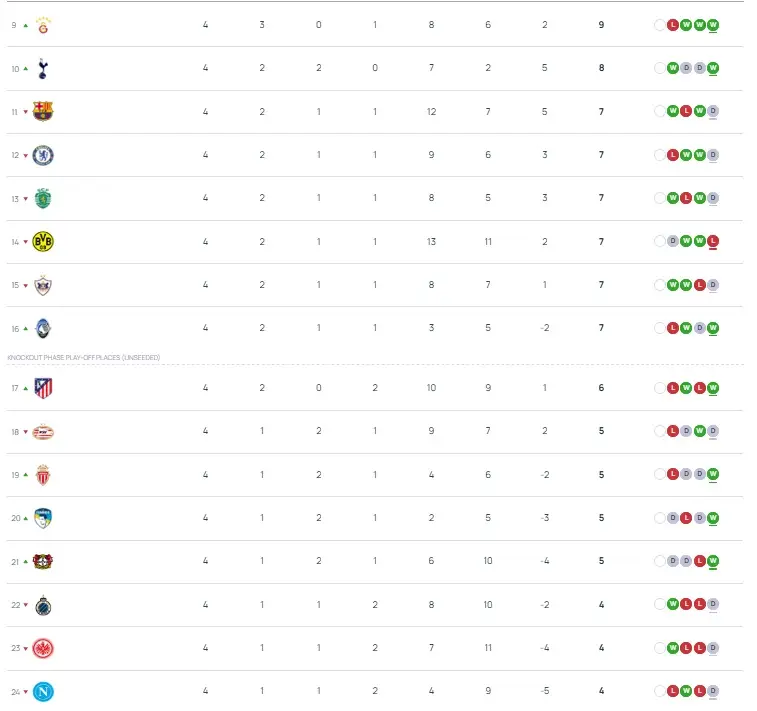Open the PSV Eindhoven badge

[43, 432]
